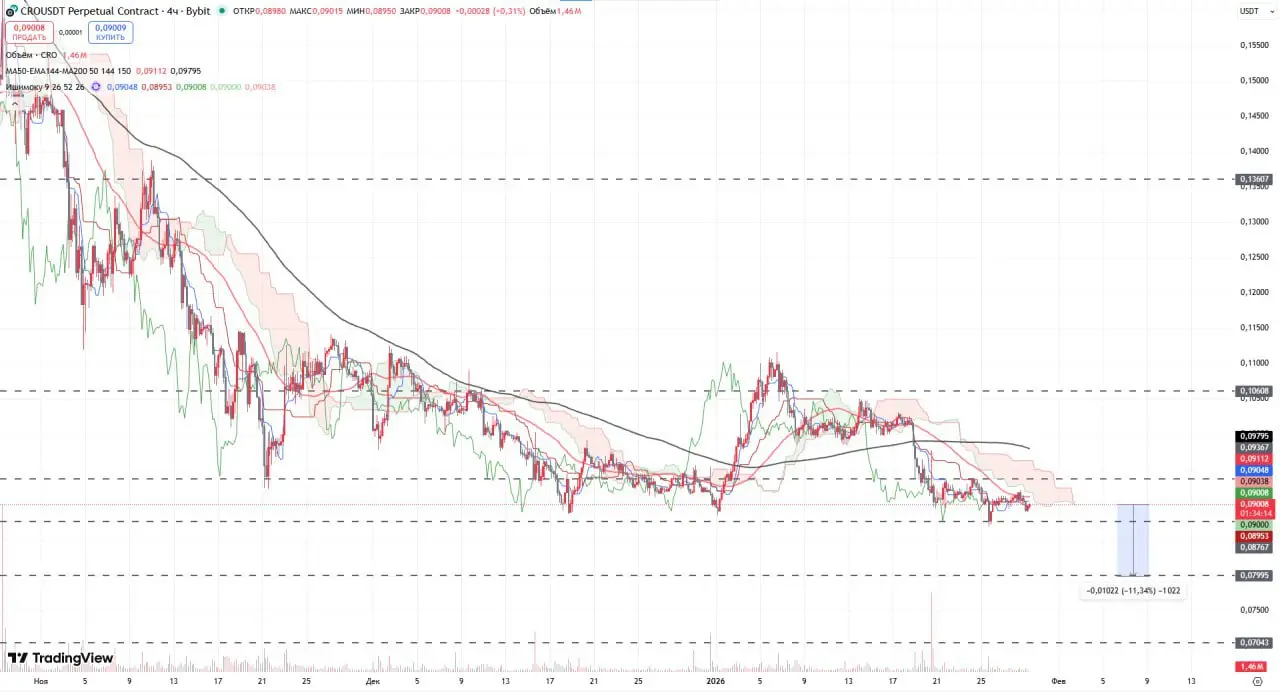
Task: Click the МАКС high value 0,09015
Action: (330, 11)
